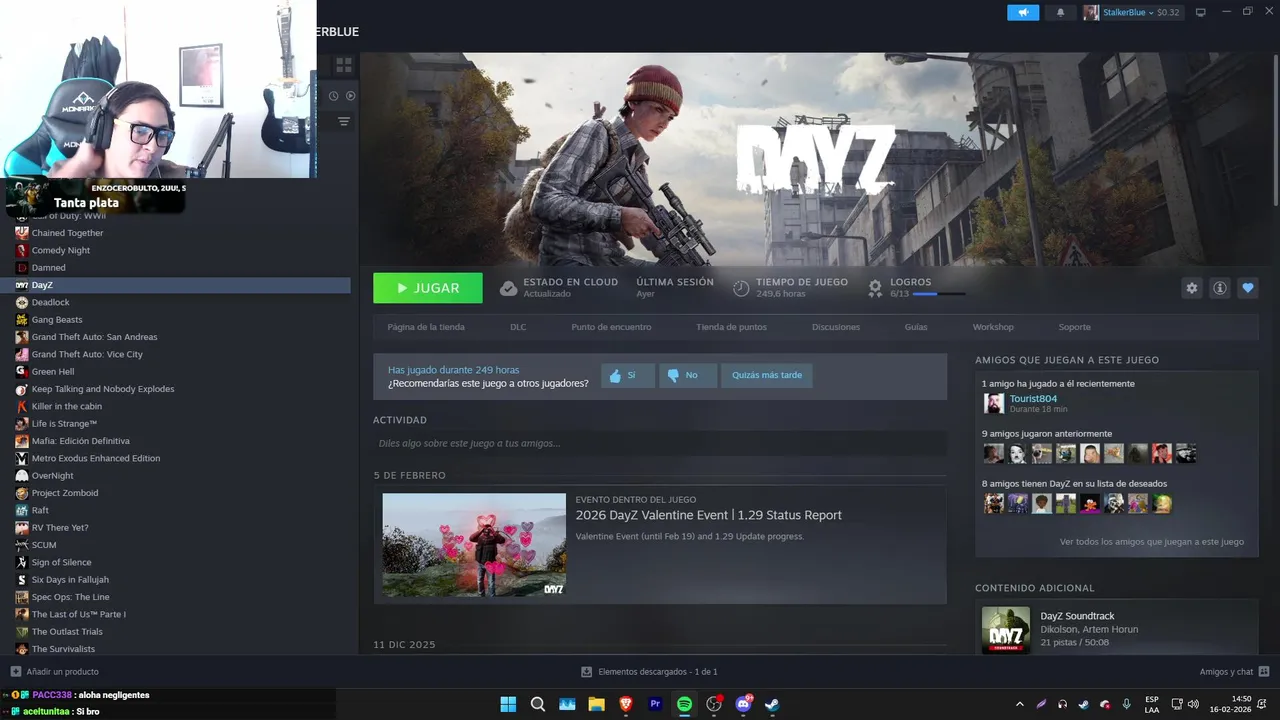Viewport: 1280px width, 720px height.
Task: Open the Guías tab
Action: click(916, 327)
